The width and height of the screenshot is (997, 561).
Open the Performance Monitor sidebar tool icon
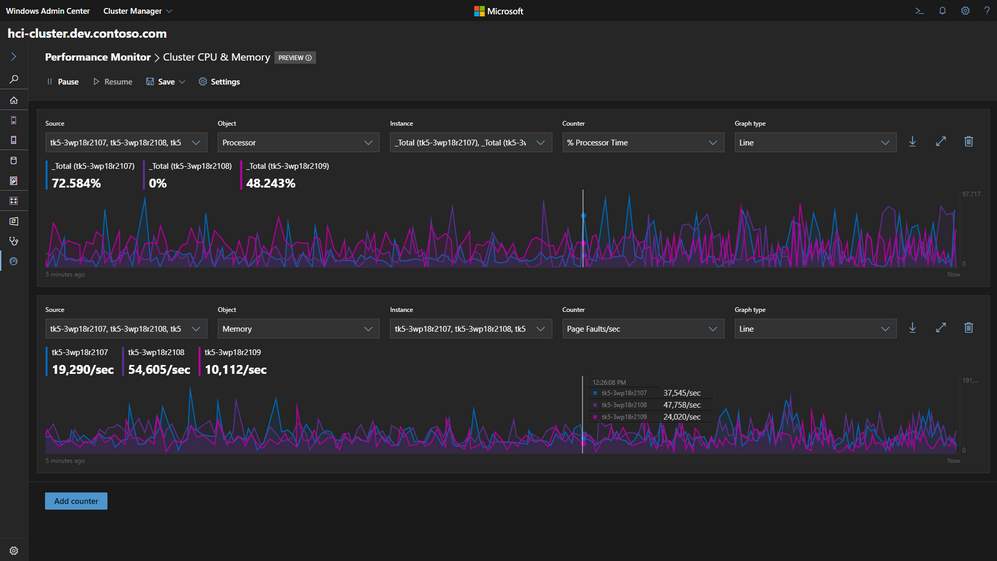[14, 261]
